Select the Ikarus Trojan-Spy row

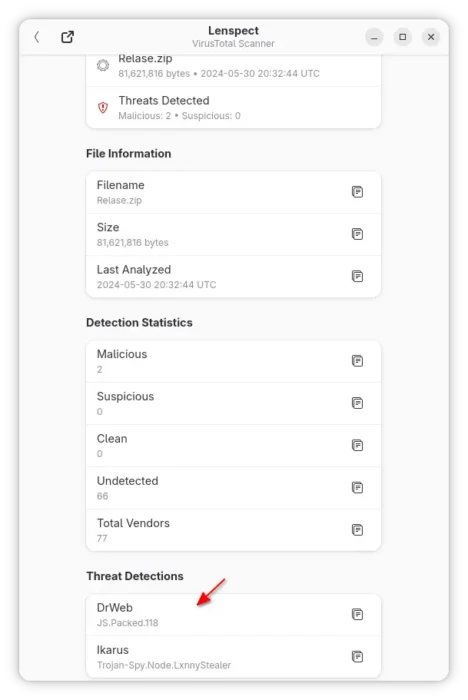(234, 657)
